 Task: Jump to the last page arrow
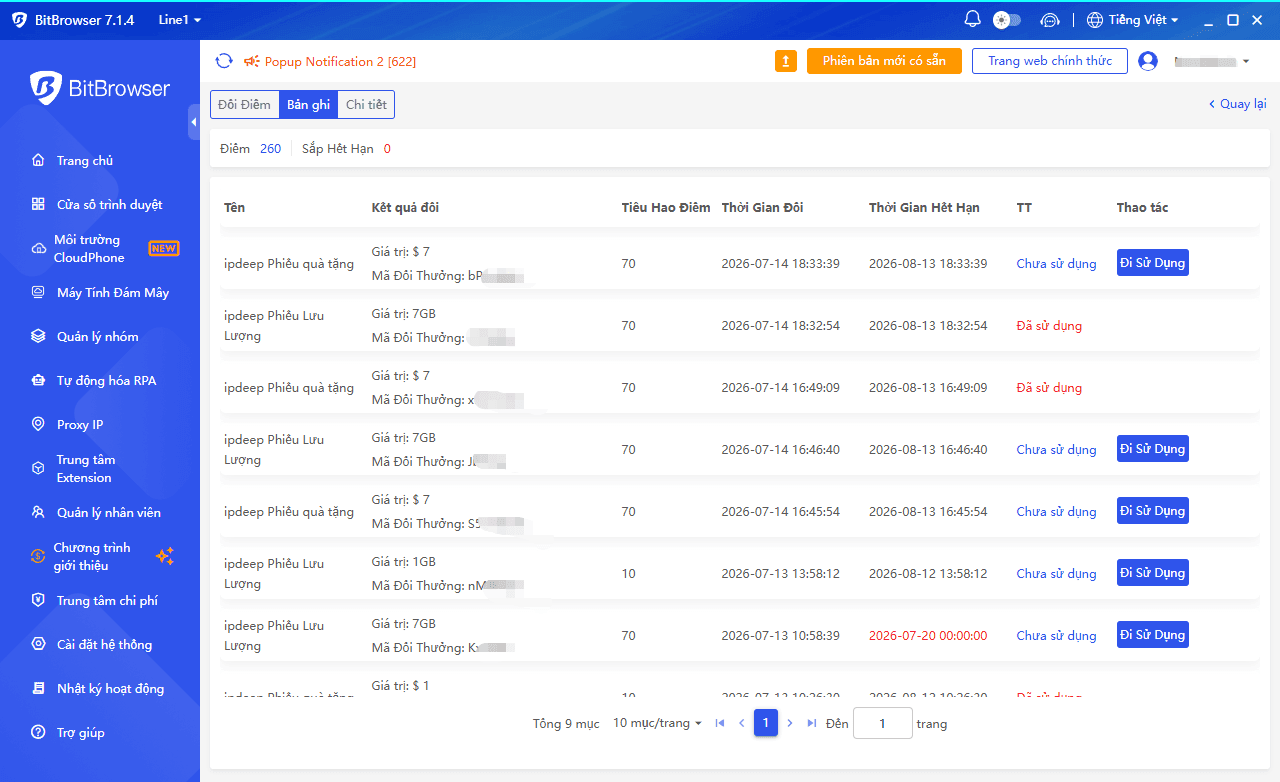click(812, 723)
